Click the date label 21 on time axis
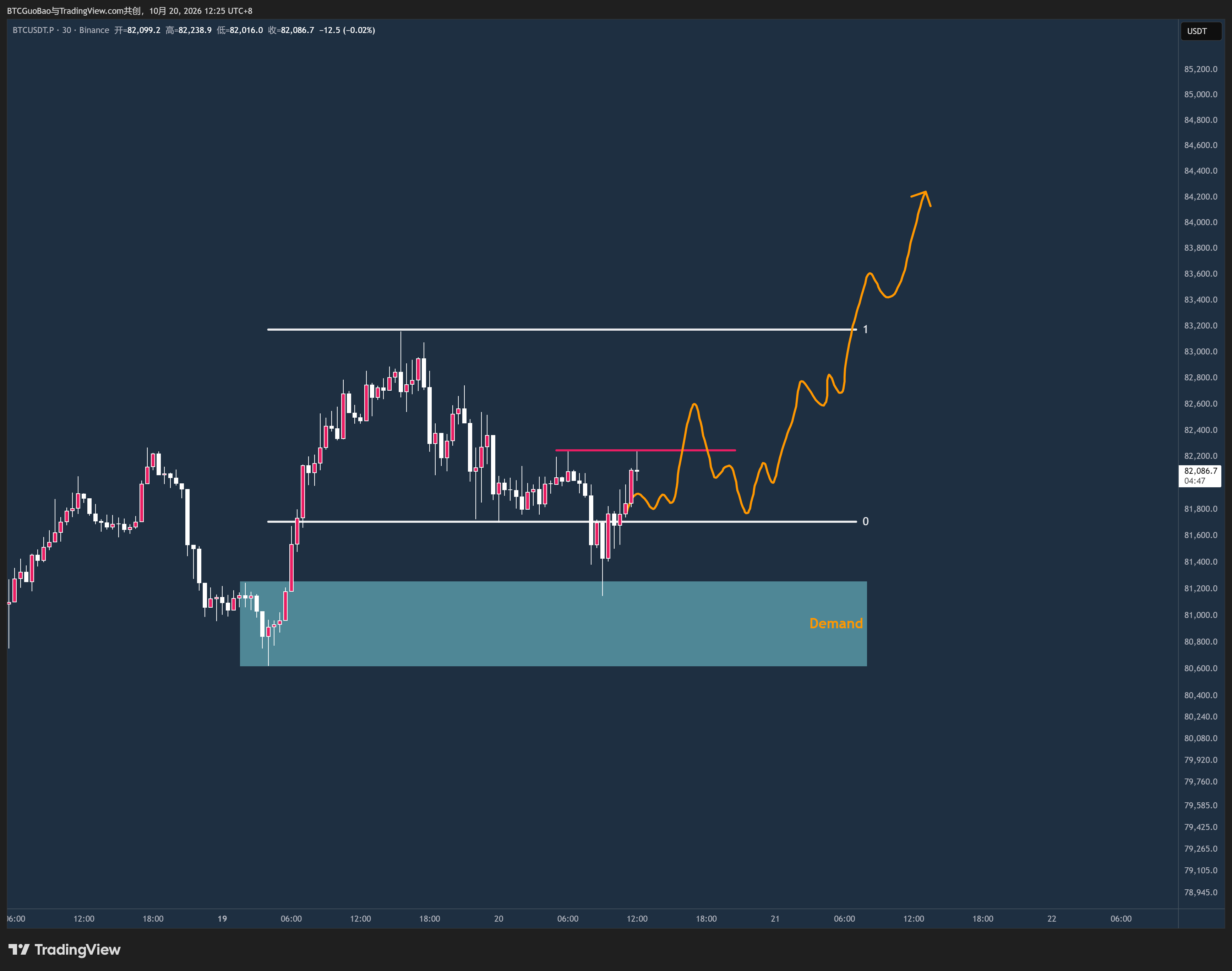Image resolution: width=1232 pixels, height=971 pixels. tap(775, 919)
